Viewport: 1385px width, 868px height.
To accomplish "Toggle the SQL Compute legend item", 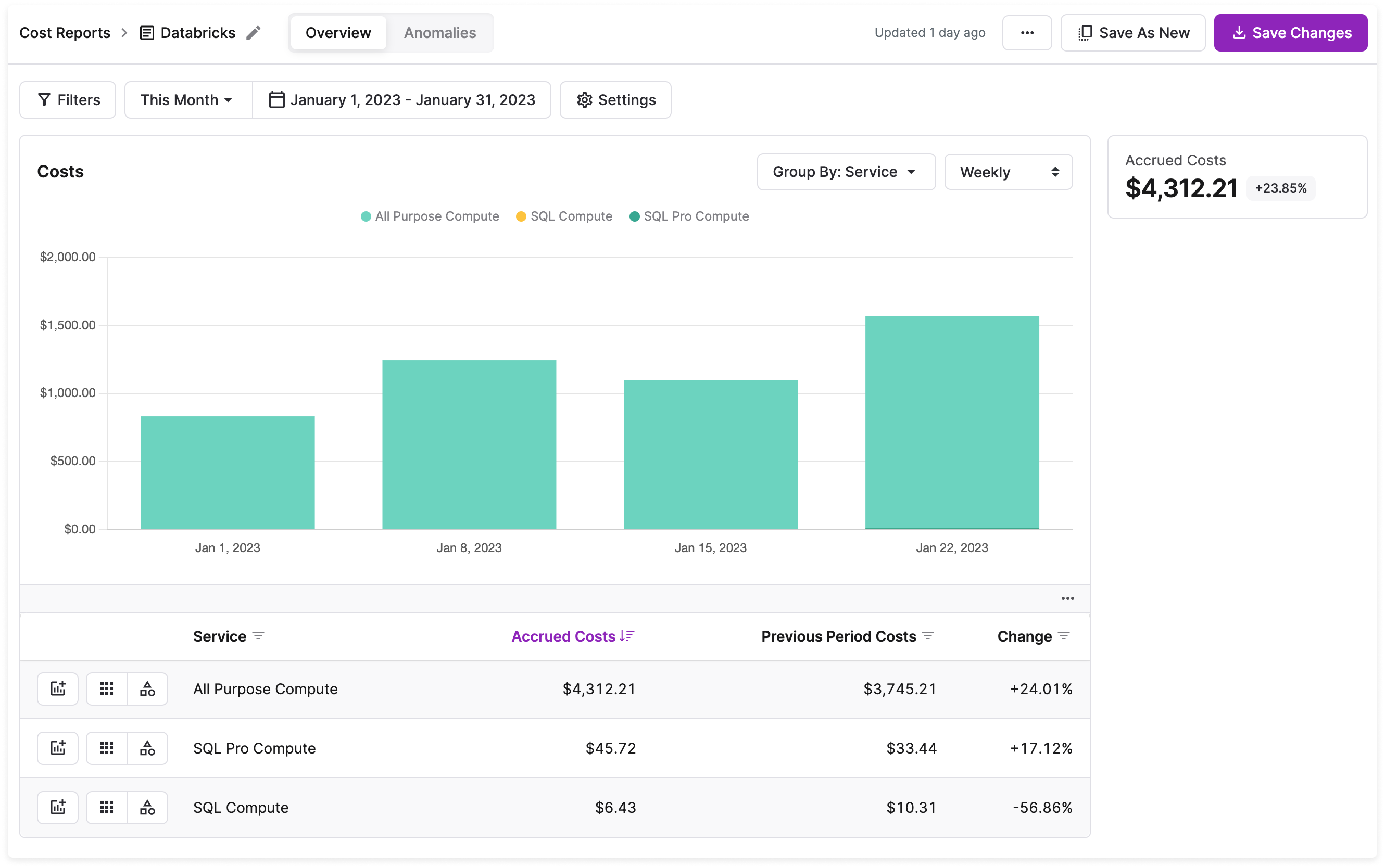I will coord(563,216).
